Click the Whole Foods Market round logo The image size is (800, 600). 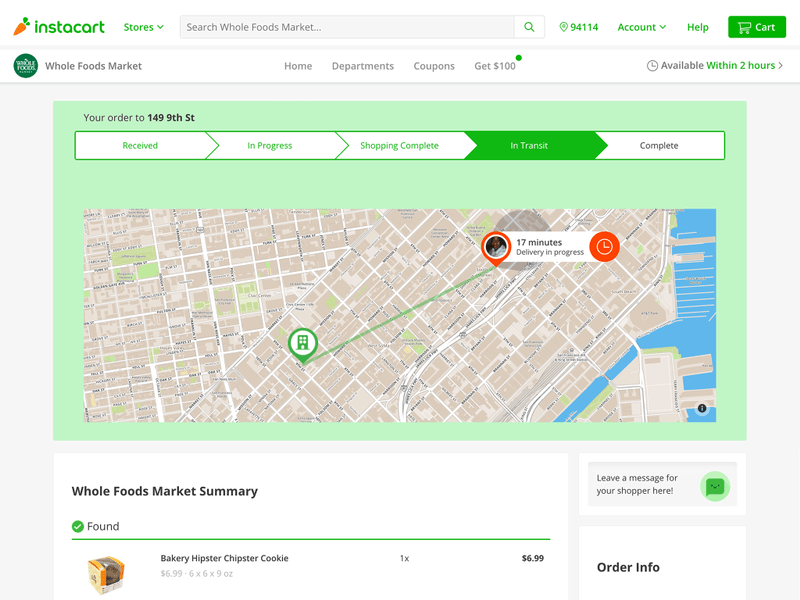[26, 66]
